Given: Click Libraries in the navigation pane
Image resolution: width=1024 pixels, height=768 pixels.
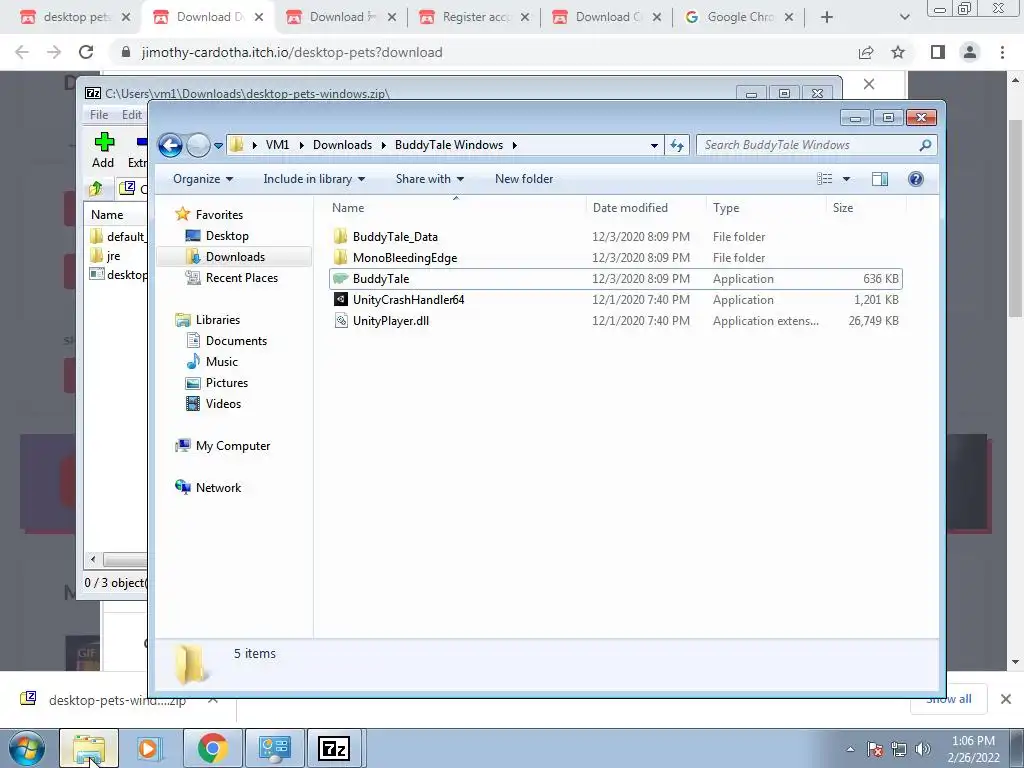Looking at the screenshot, I should (x=217, y=319).
